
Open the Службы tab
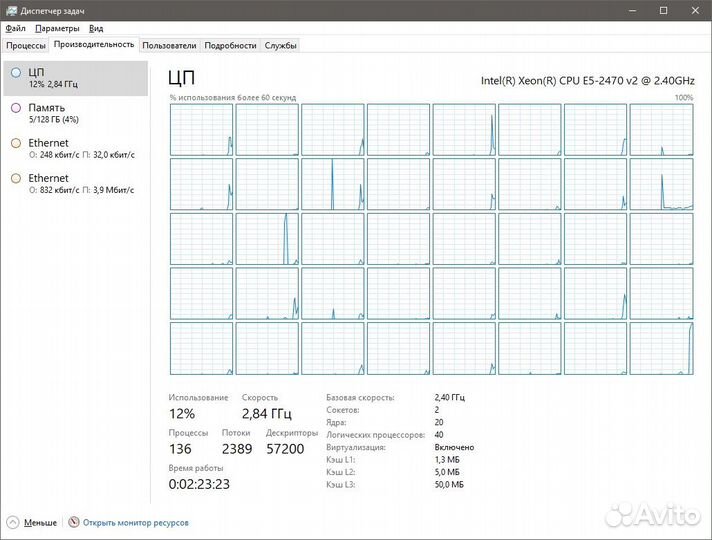click(x=281, y=45)
